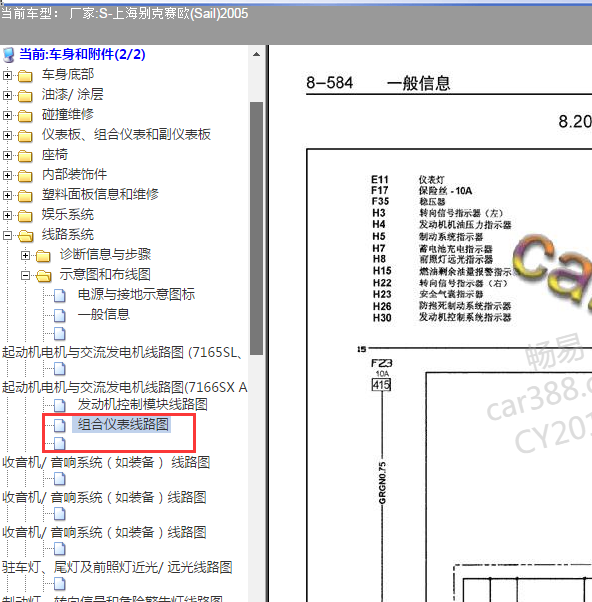Viewport: 592px width, 602px height.
Task: Click the 诊断信息与步骤 folder icon
Action: (x=43, y=256)
